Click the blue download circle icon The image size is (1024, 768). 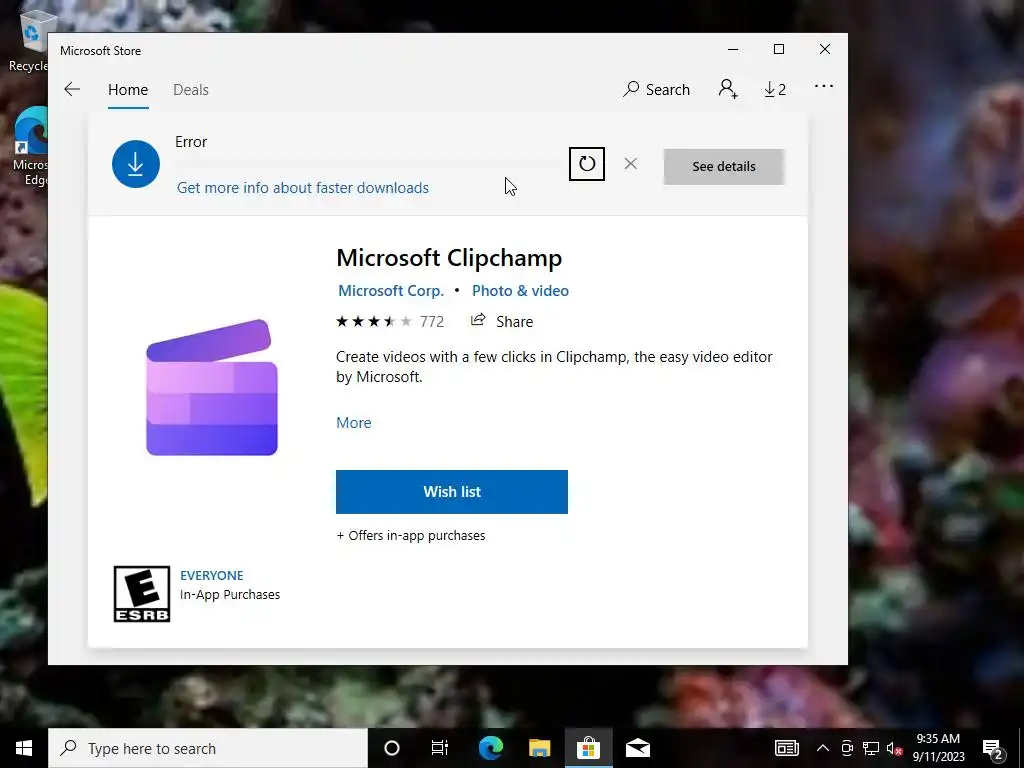pyautogui.click(x=136, y=164)
